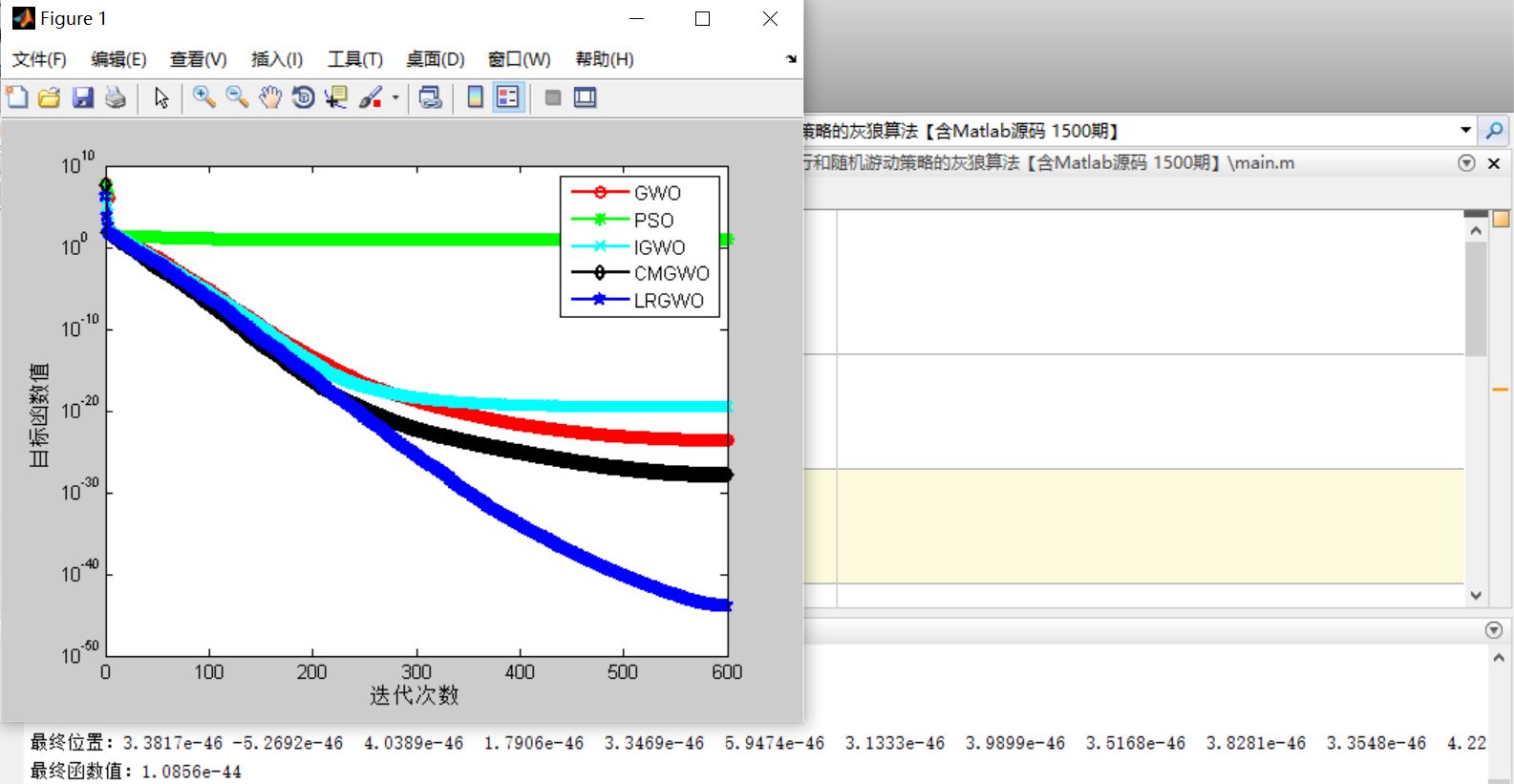
Task: Toggle the legend with the toolbar icon
Action: [508, 97]
